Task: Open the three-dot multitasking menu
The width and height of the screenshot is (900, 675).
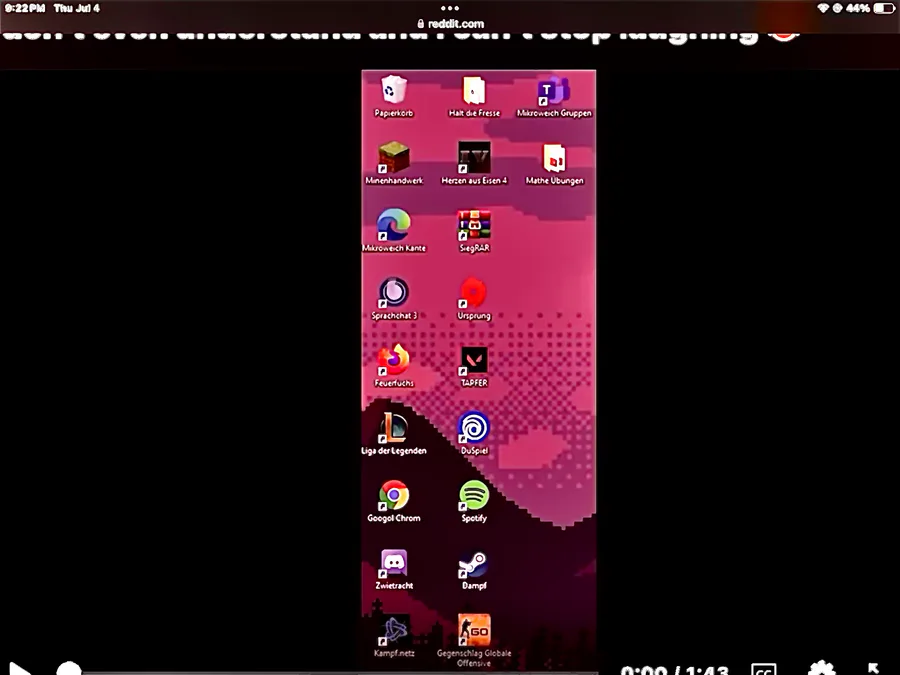Action: [450, 8]
